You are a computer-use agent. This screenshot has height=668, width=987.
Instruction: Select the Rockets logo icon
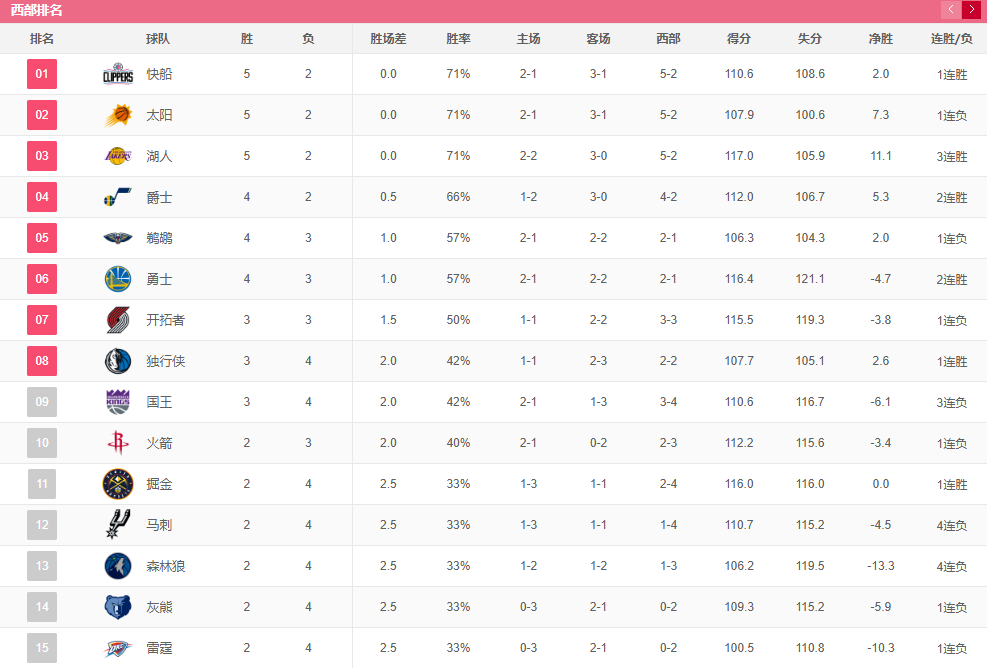coord(118,443)
